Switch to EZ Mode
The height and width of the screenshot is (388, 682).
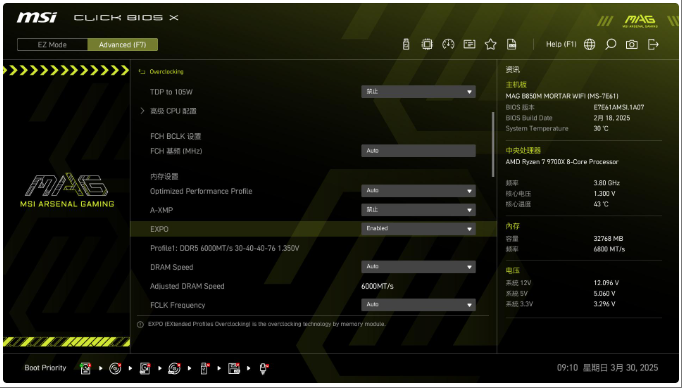[52, 45]
